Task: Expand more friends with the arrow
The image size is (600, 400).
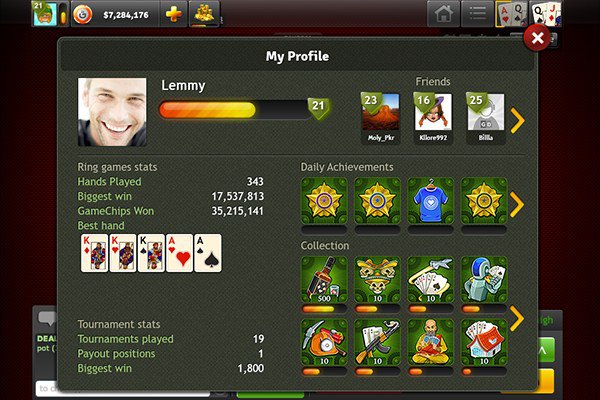Action: [517, 120]
